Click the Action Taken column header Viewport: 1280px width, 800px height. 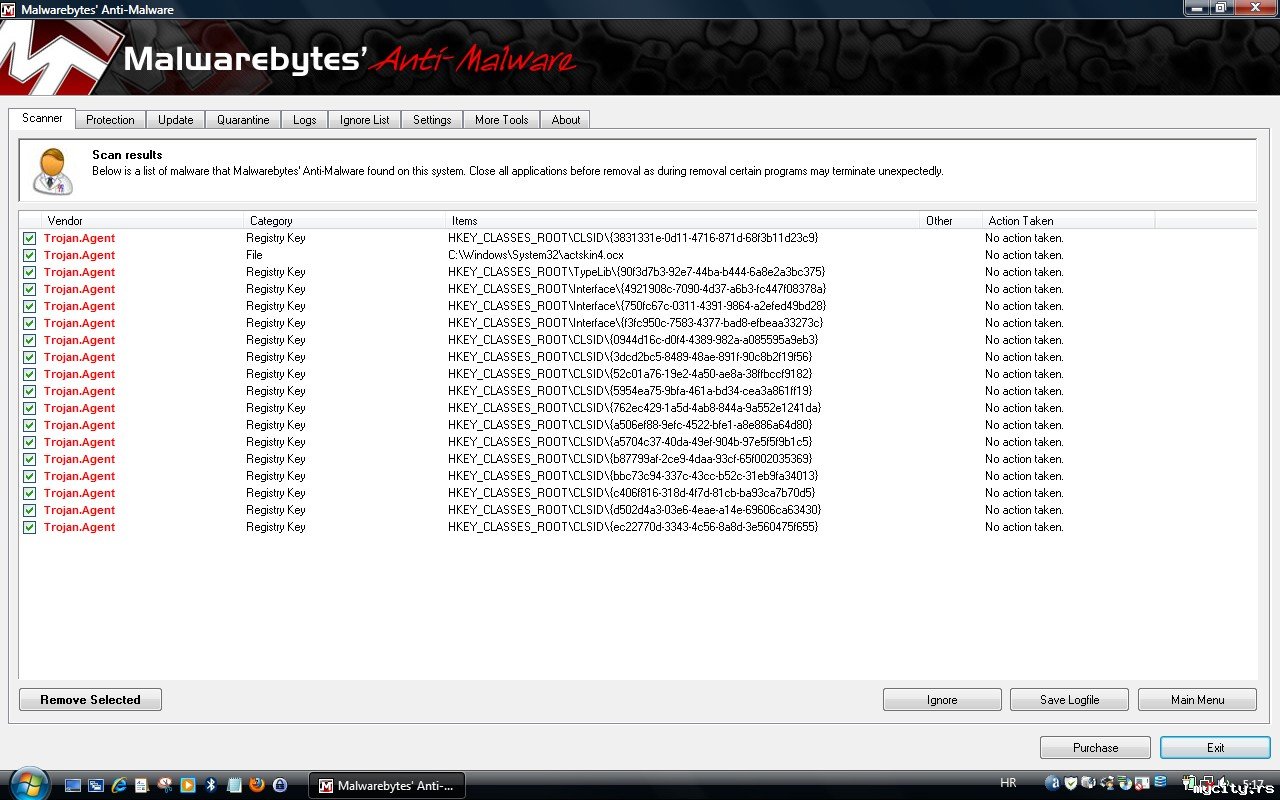tap(1069, 221)
